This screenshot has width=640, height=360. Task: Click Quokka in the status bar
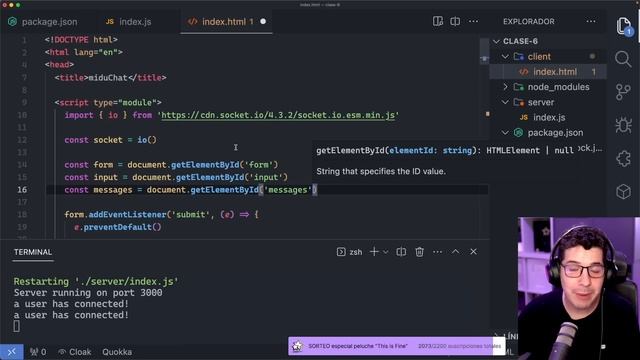point(117,352)
